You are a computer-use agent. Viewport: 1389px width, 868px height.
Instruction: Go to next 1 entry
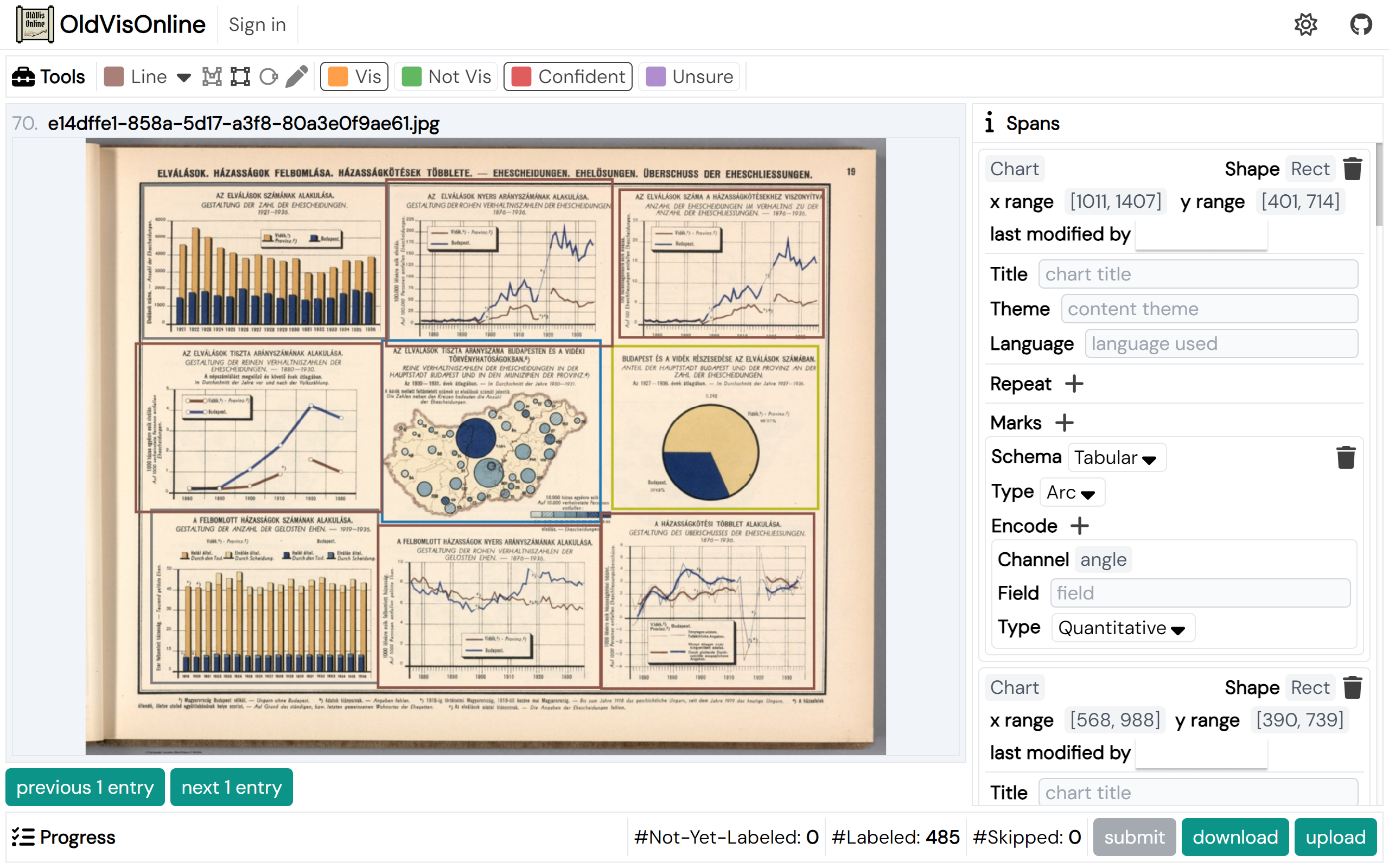[x=231, y=787]
